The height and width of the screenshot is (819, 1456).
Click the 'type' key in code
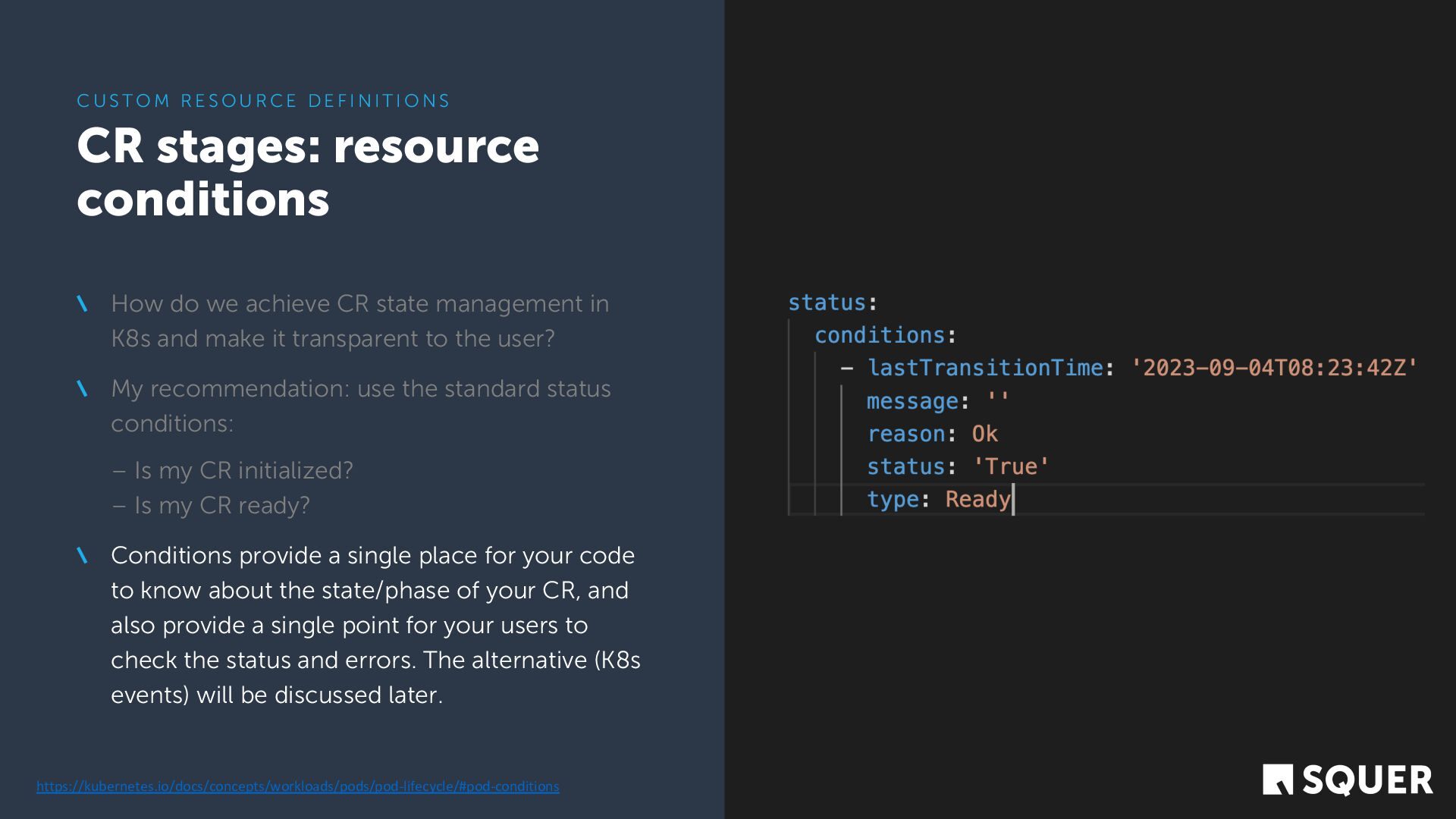tap(893, 500)
